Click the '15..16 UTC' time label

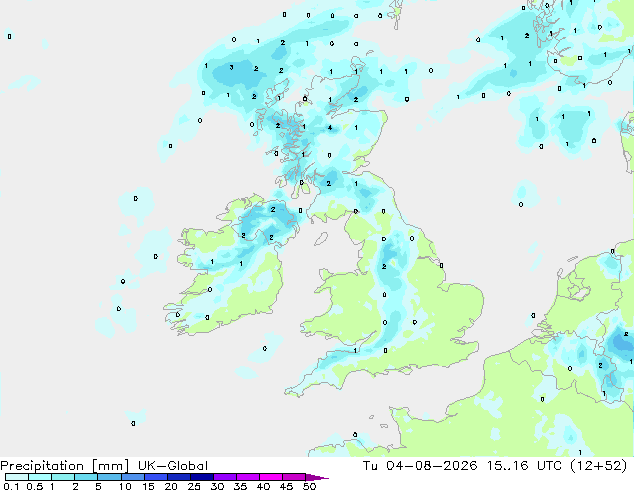[524, 466]
